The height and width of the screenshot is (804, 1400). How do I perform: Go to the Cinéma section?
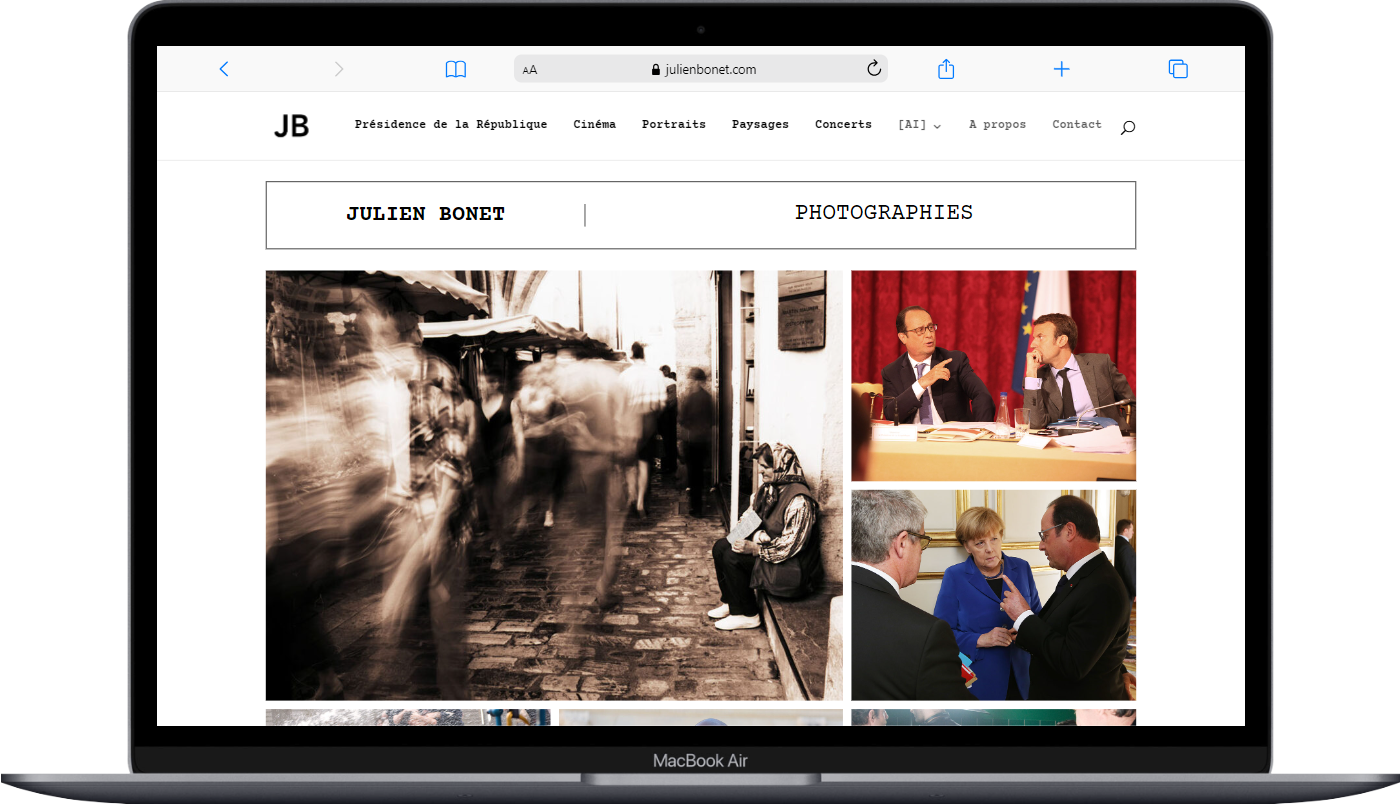[x=594, y=125]
